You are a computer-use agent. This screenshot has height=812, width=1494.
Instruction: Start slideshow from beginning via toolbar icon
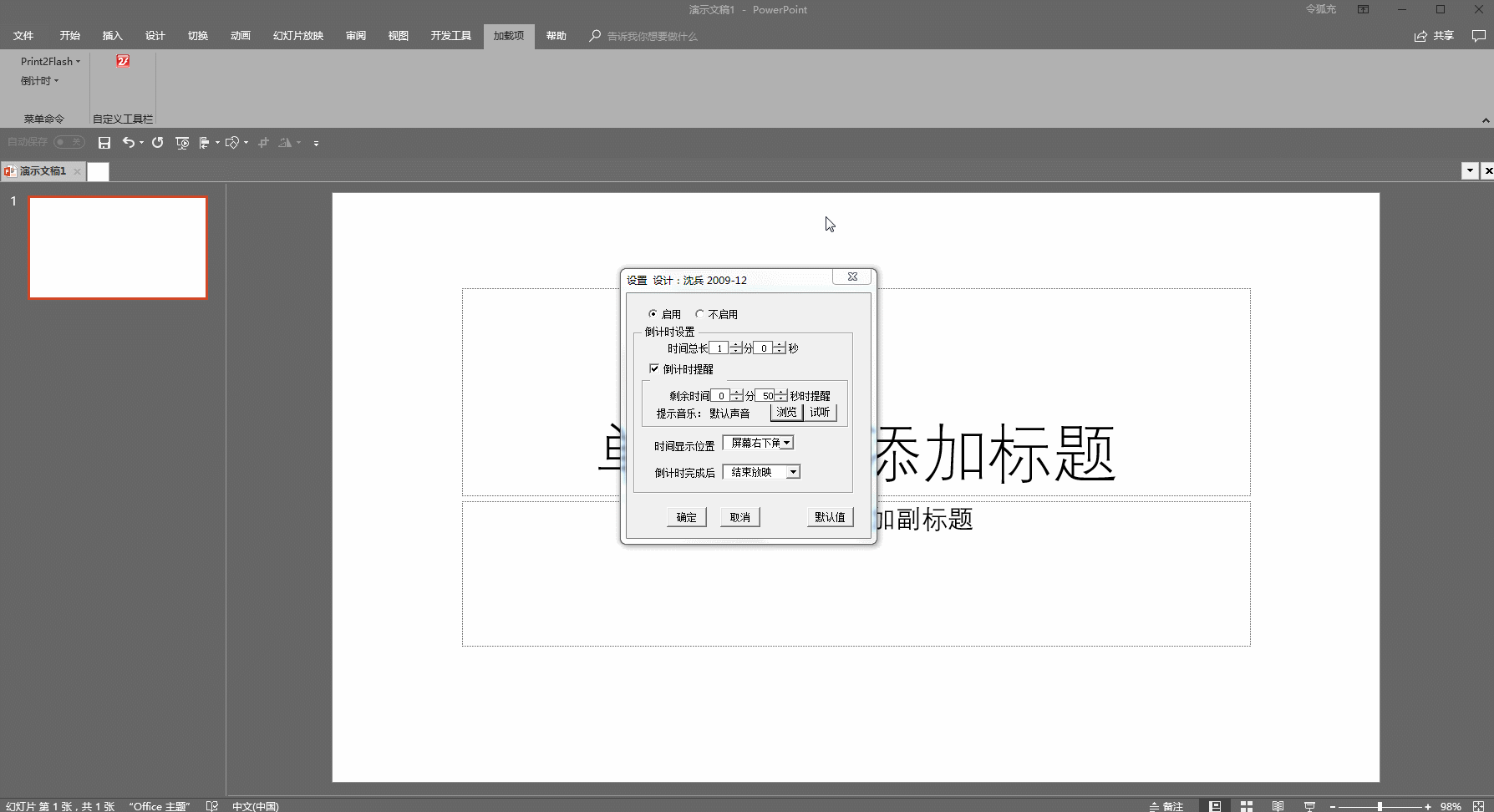click(182, 142)
